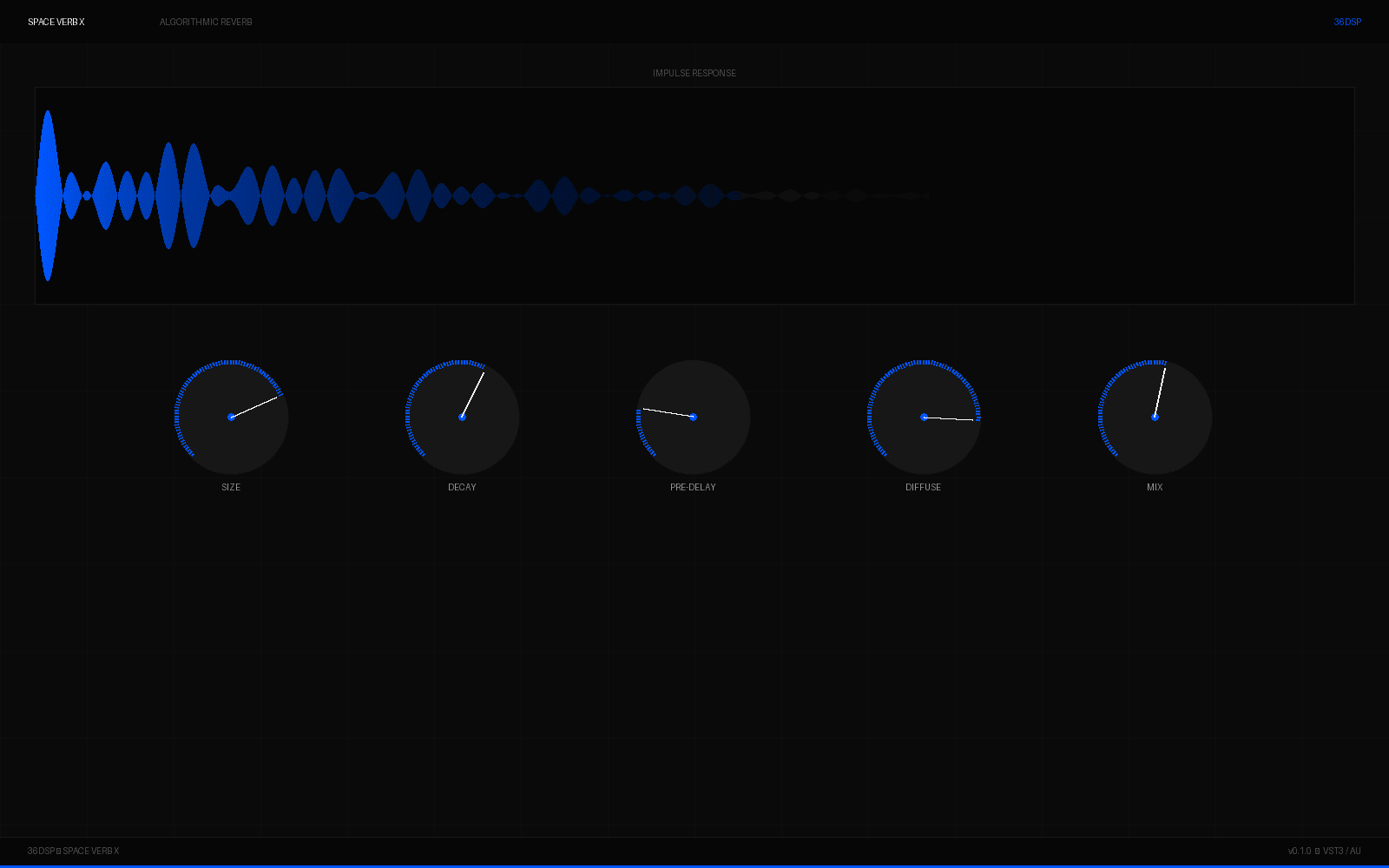The image size is (1389, 868).
Task: Click the MIX label text
Action: 1155,487
